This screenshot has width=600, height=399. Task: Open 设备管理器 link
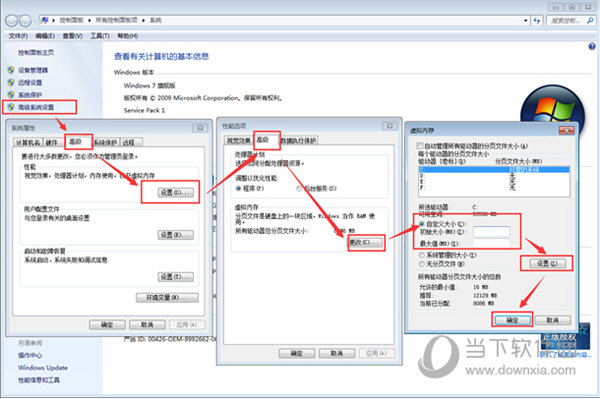coord(33,70)
